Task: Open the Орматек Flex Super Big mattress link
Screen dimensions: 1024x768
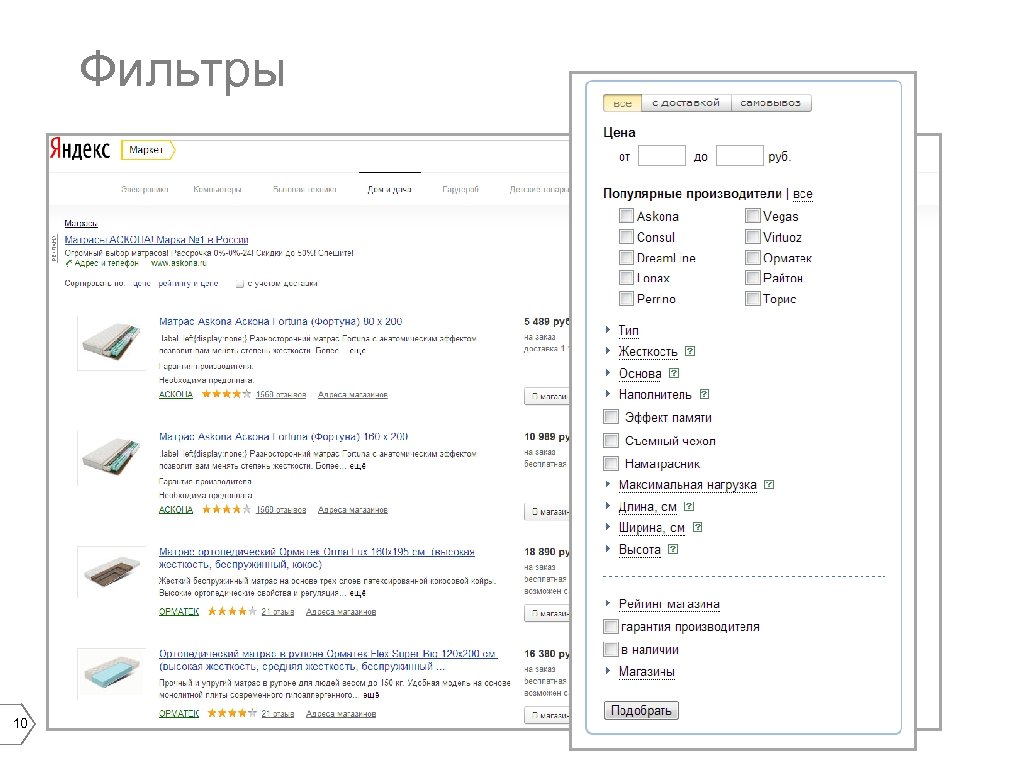Action: pos(328,660)
